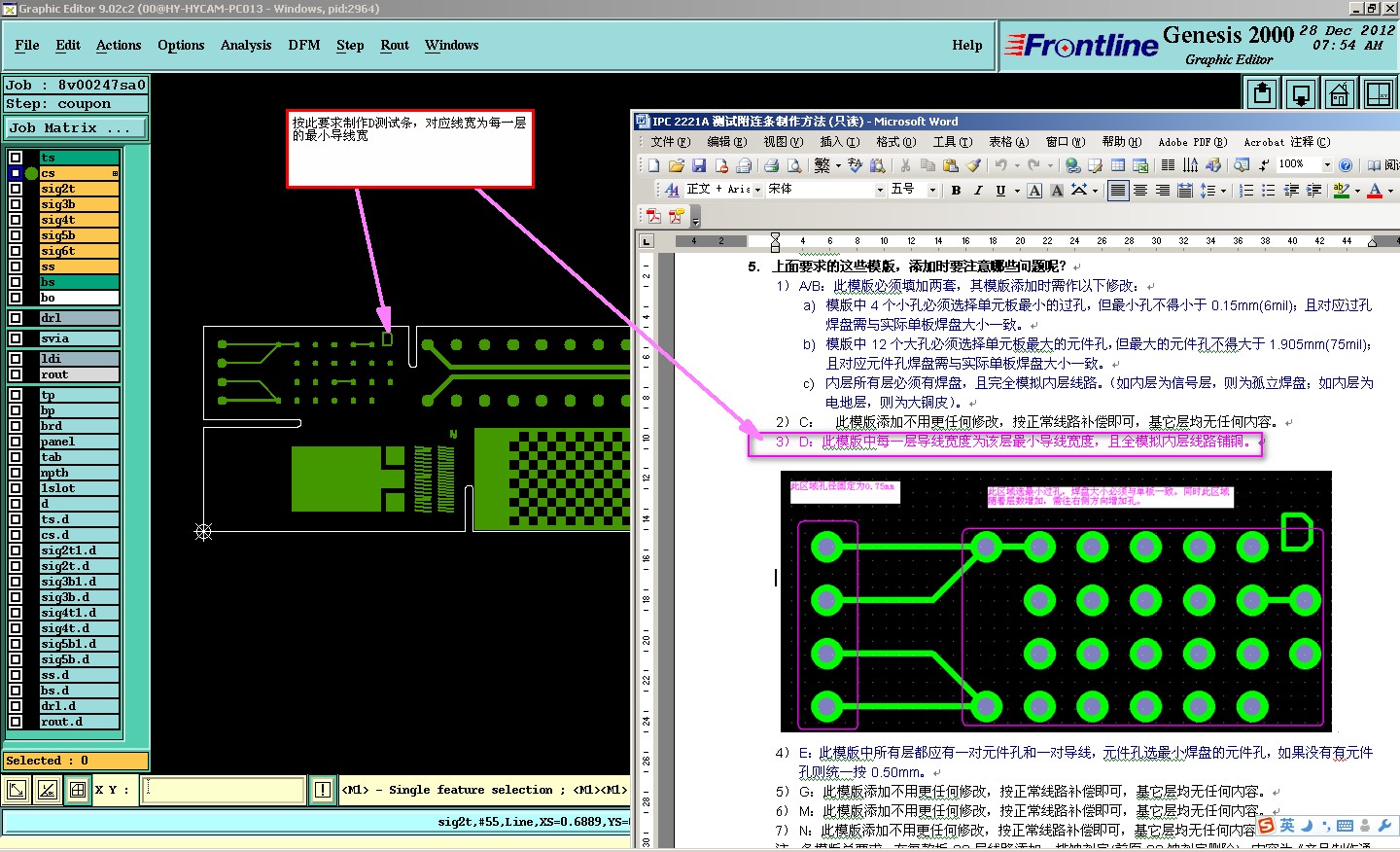Viewport: 1400px width, 852px height.
Task: Open Word's font name dropdown 宋体
Action: coord(880,190)
